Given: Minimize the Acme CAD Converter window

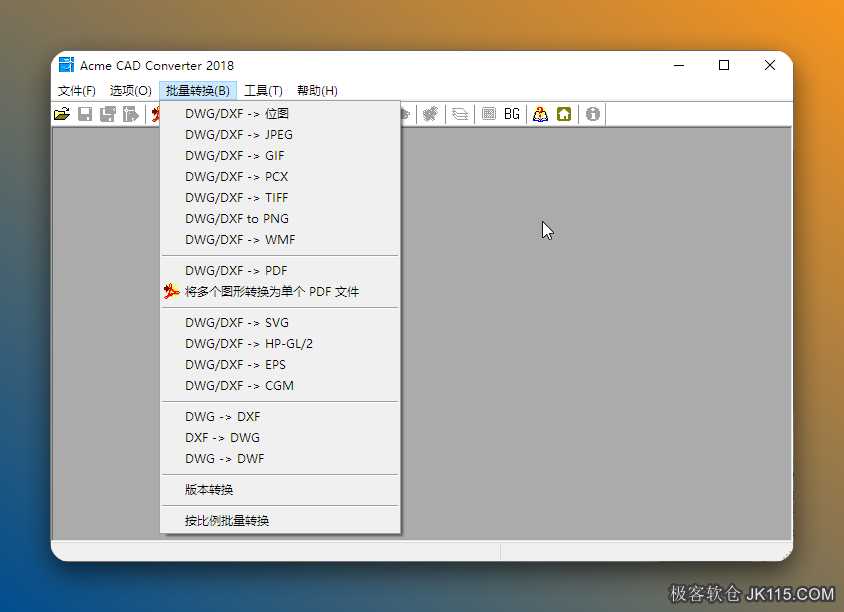Looking at the screenshot, I should 679,65.
